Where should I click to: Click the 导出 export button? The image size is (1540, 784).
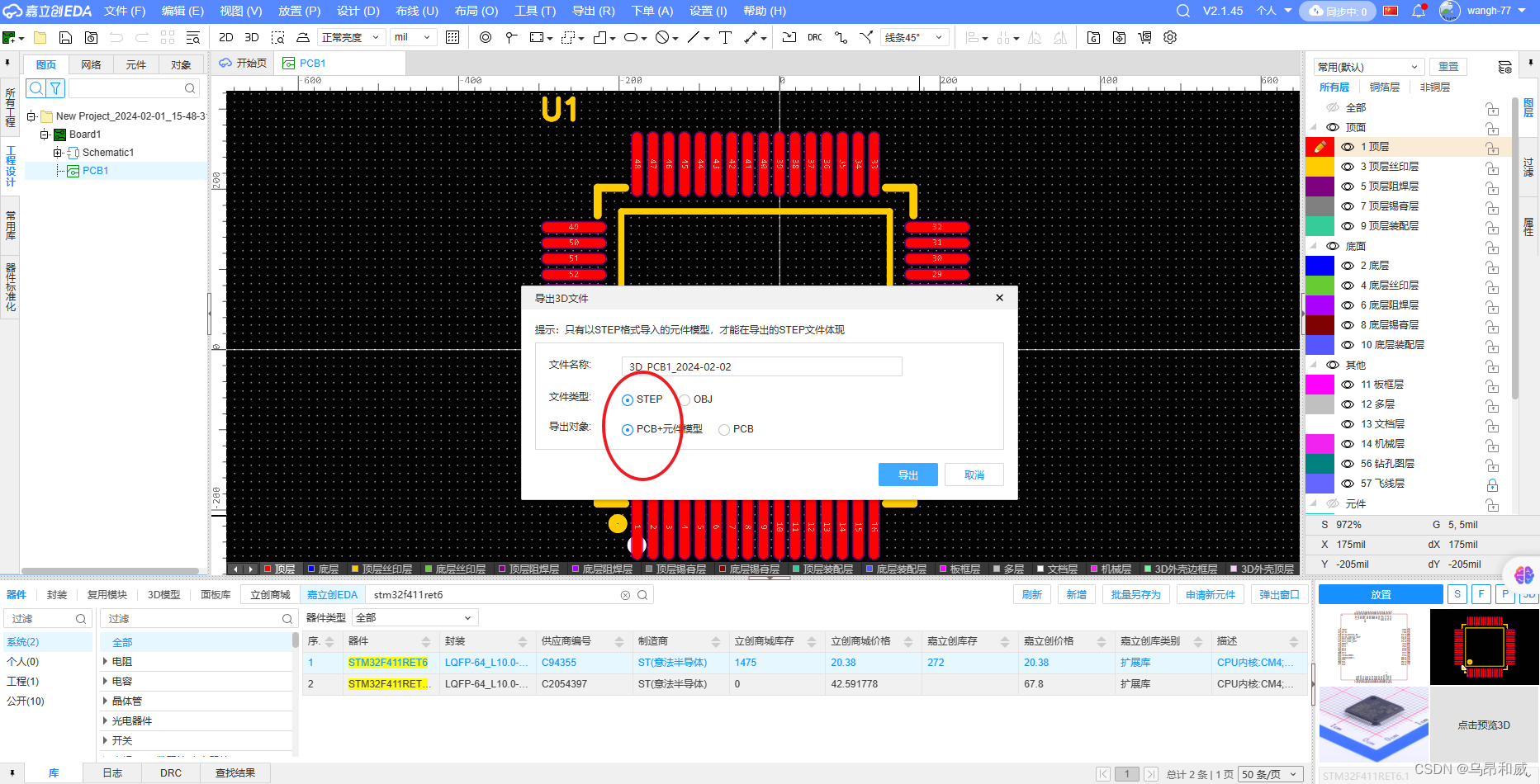[x=907, y=475]
